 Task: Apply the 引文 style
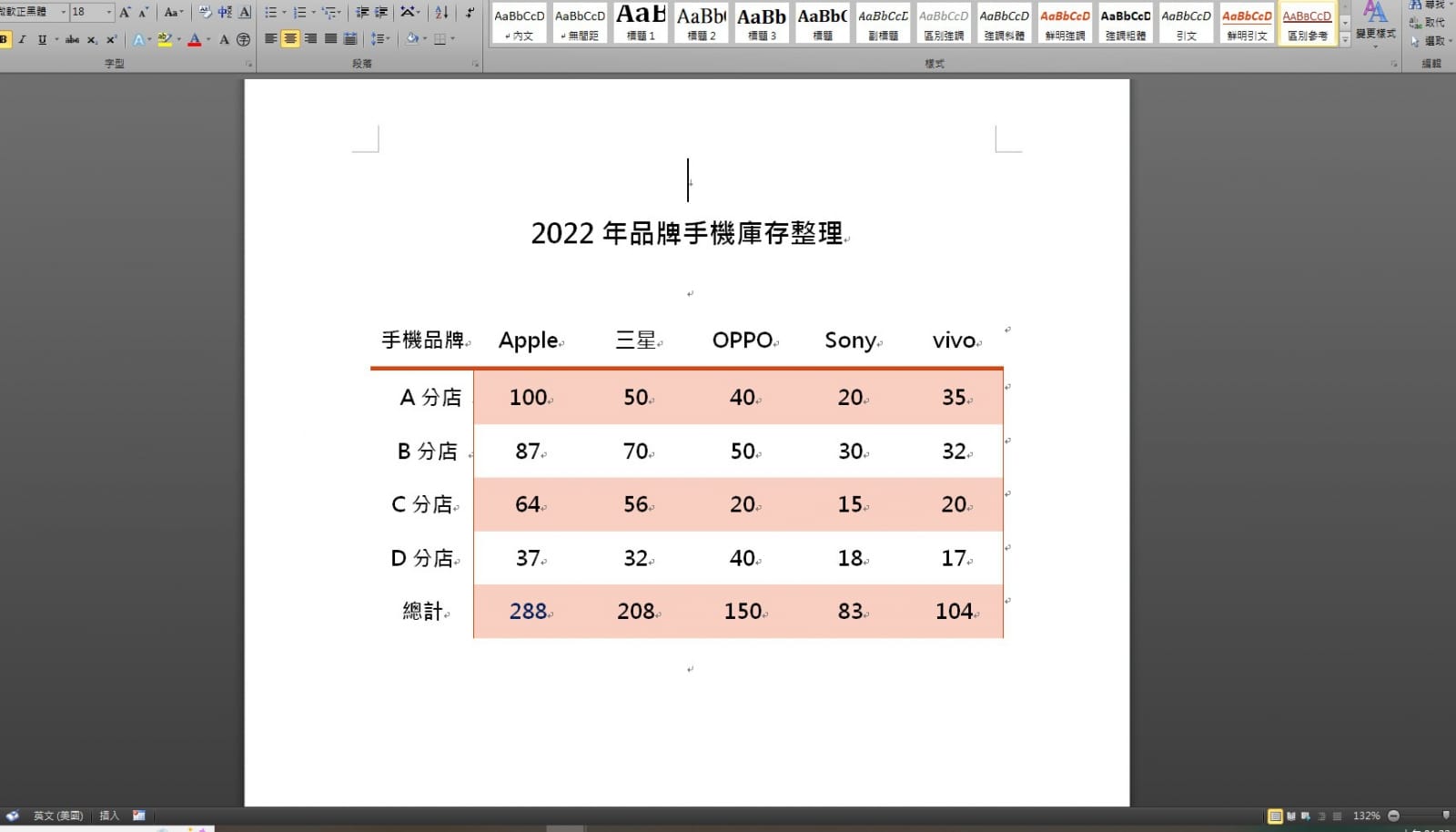point(1186,24)
